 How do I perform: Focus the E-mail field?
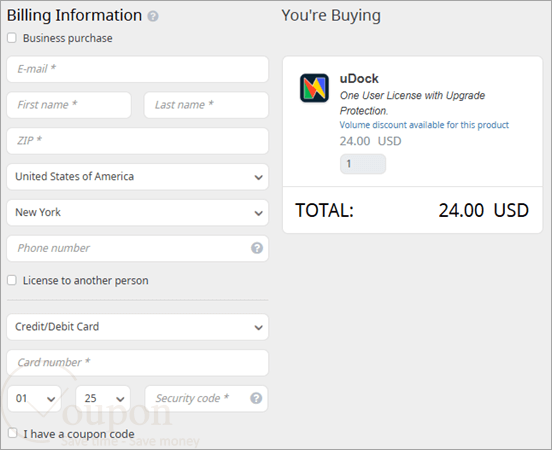[138, 69]
